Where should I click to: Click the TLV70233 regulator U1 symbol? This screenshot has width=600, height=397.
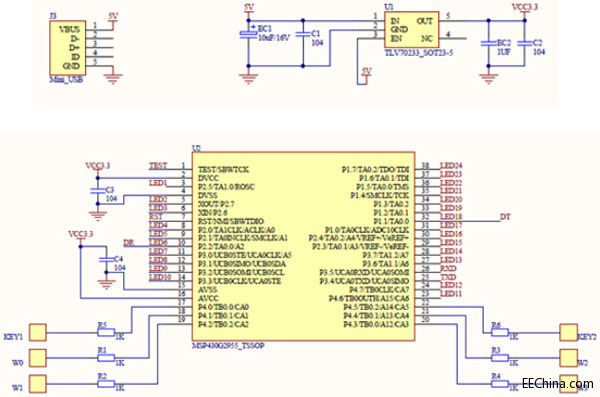(x=411, y=29)
